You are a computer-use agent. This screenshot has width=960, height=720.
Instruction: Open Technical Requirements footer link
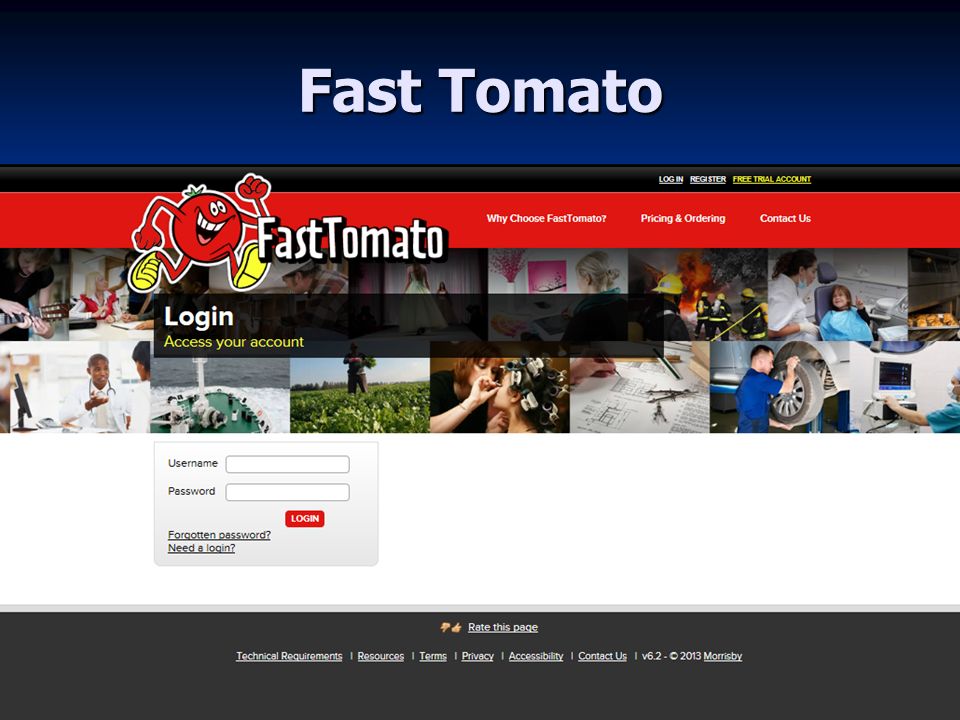(x=289, y=656)
